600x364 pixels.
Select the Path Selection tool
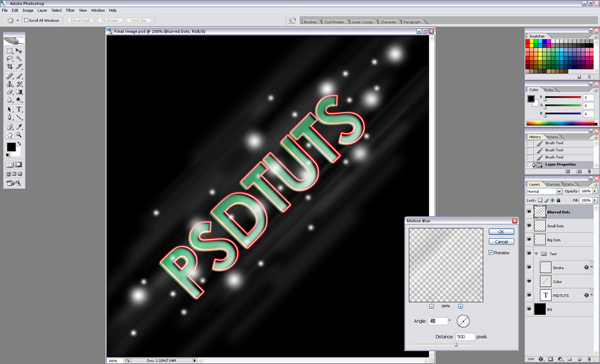[10, 110]
